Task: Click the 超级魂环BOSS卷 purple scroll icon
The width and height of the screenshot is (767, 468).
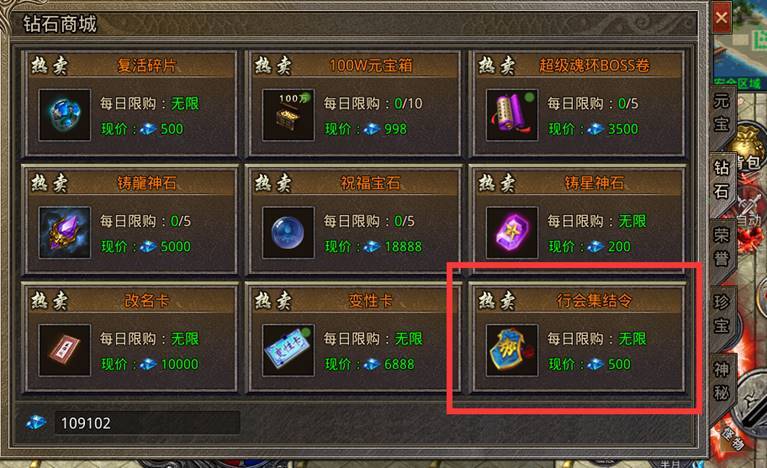Action: click(512, 115)
